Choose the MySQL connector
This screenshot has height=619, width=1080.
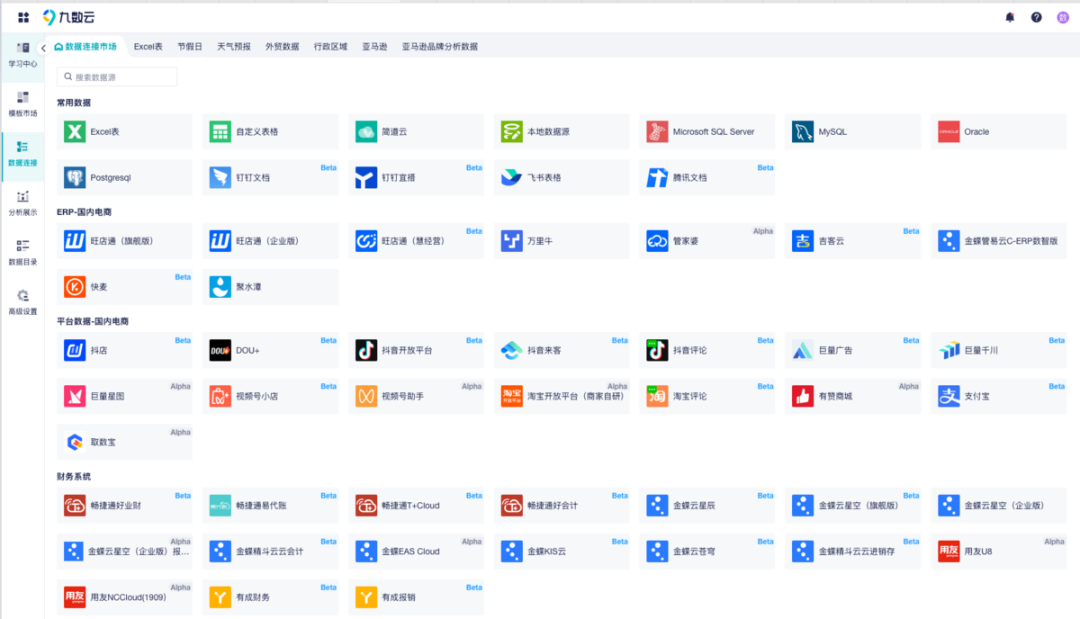pyautogui.click(x=853, y=132)
